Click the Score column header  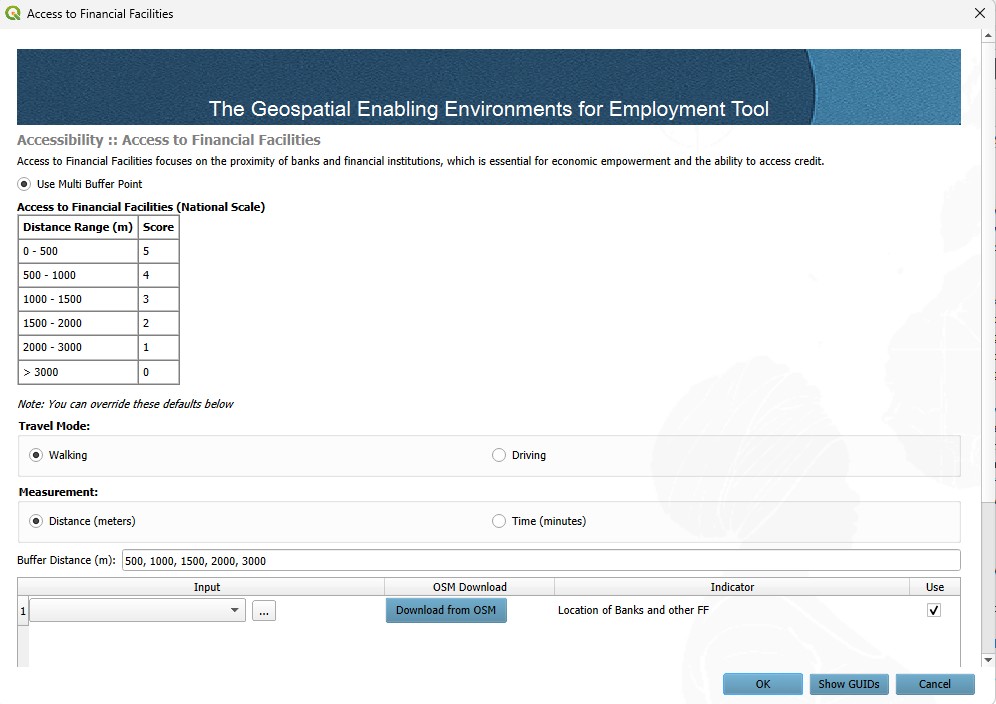pyautogui.click(x=158, y=227)
